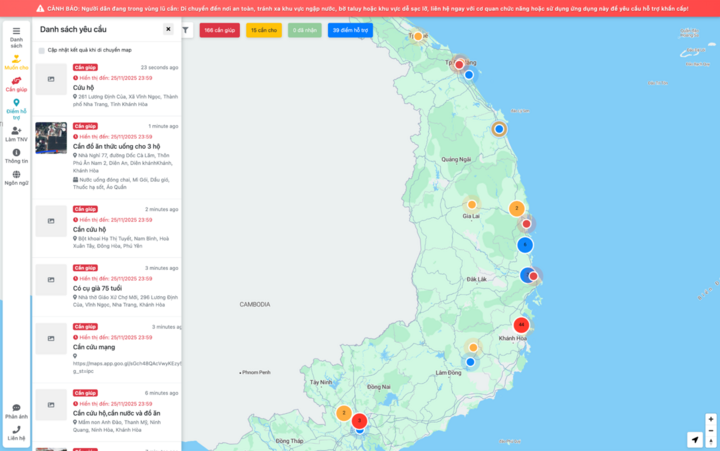Image resolution: width=720 pixels, height=451 pixels.
Task: Toggle the yellow '15 cần cho' filter
Action: [x=264, y=31]
